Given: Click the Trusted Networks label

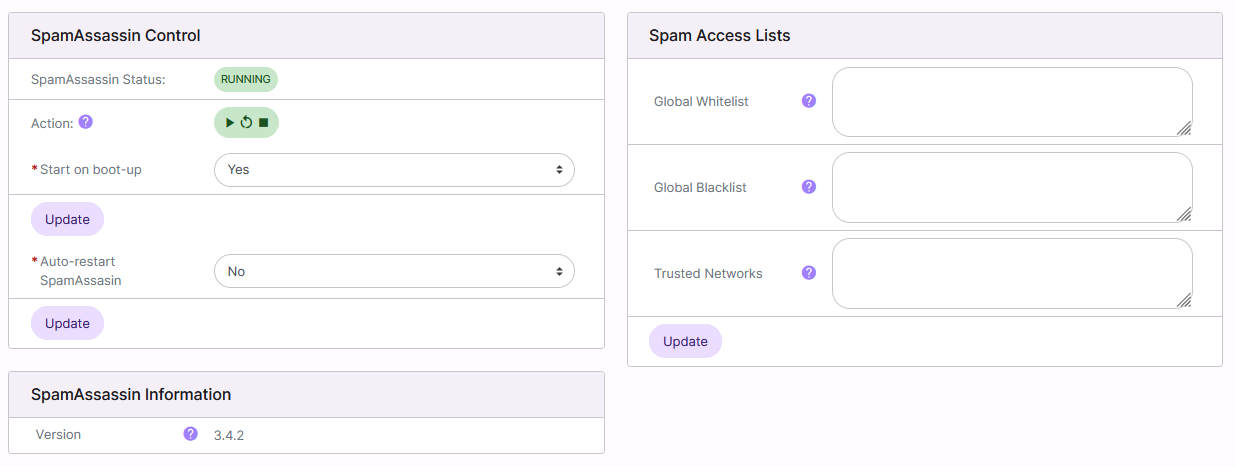Looking at the screenshot, I should tap(708, 273).
